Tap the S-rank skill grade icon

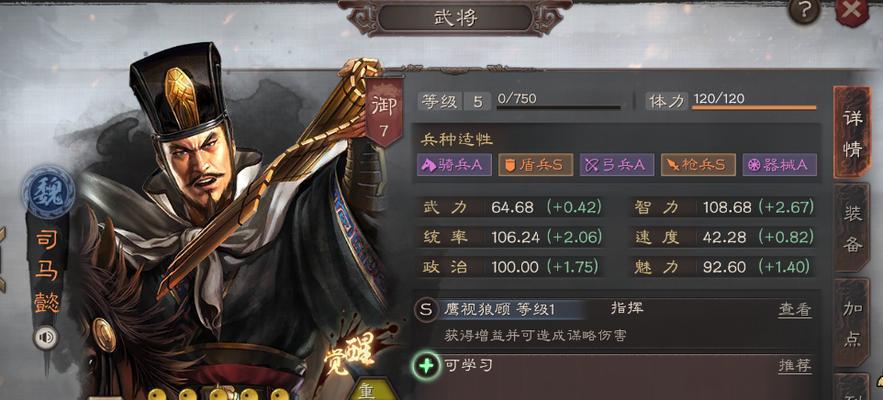click(x=426, y=310)
